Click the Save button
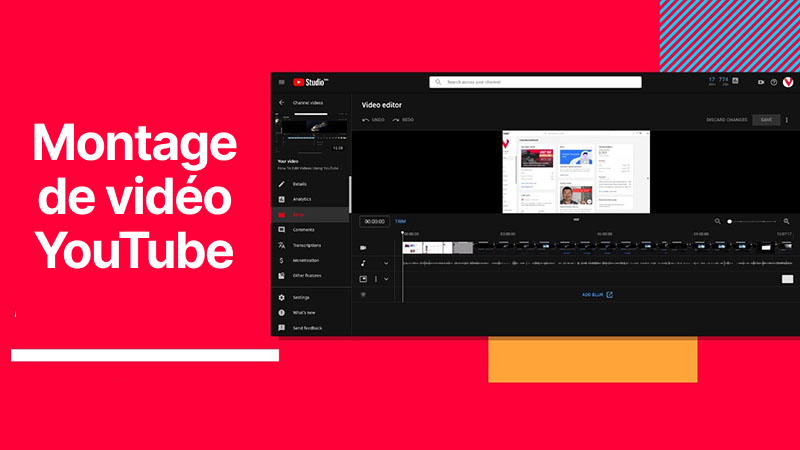This screenshot has height=450, width=800. pyautogui.click(x=766, y=120)
